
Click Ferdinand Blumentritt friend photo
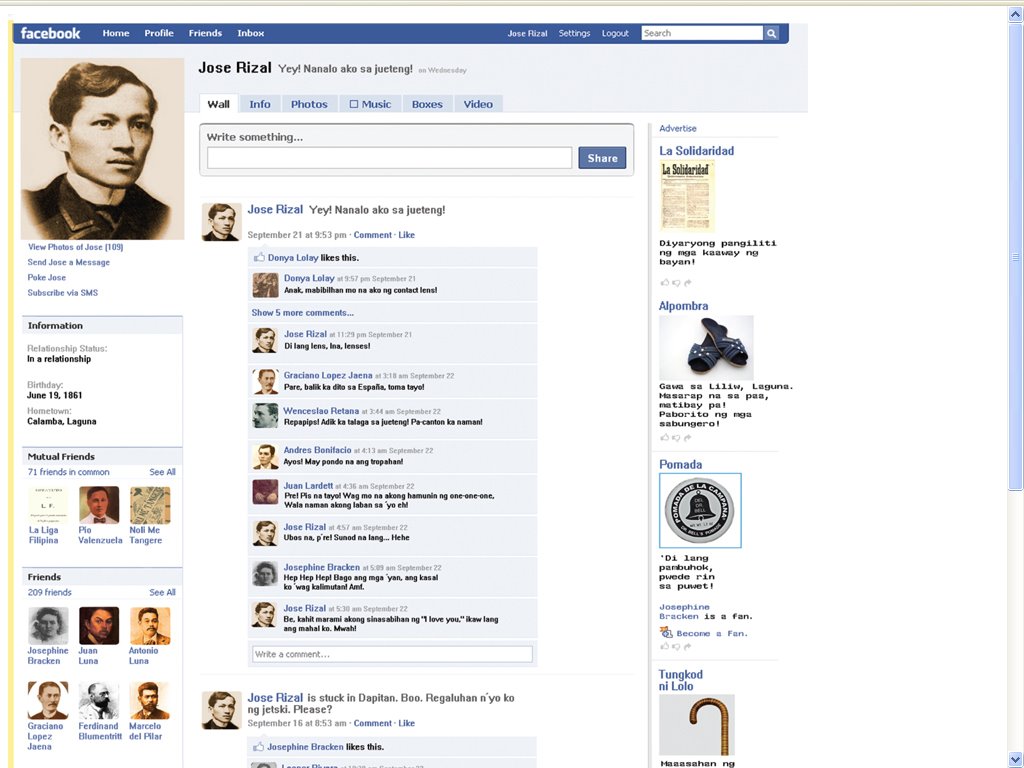pos(99,701)
